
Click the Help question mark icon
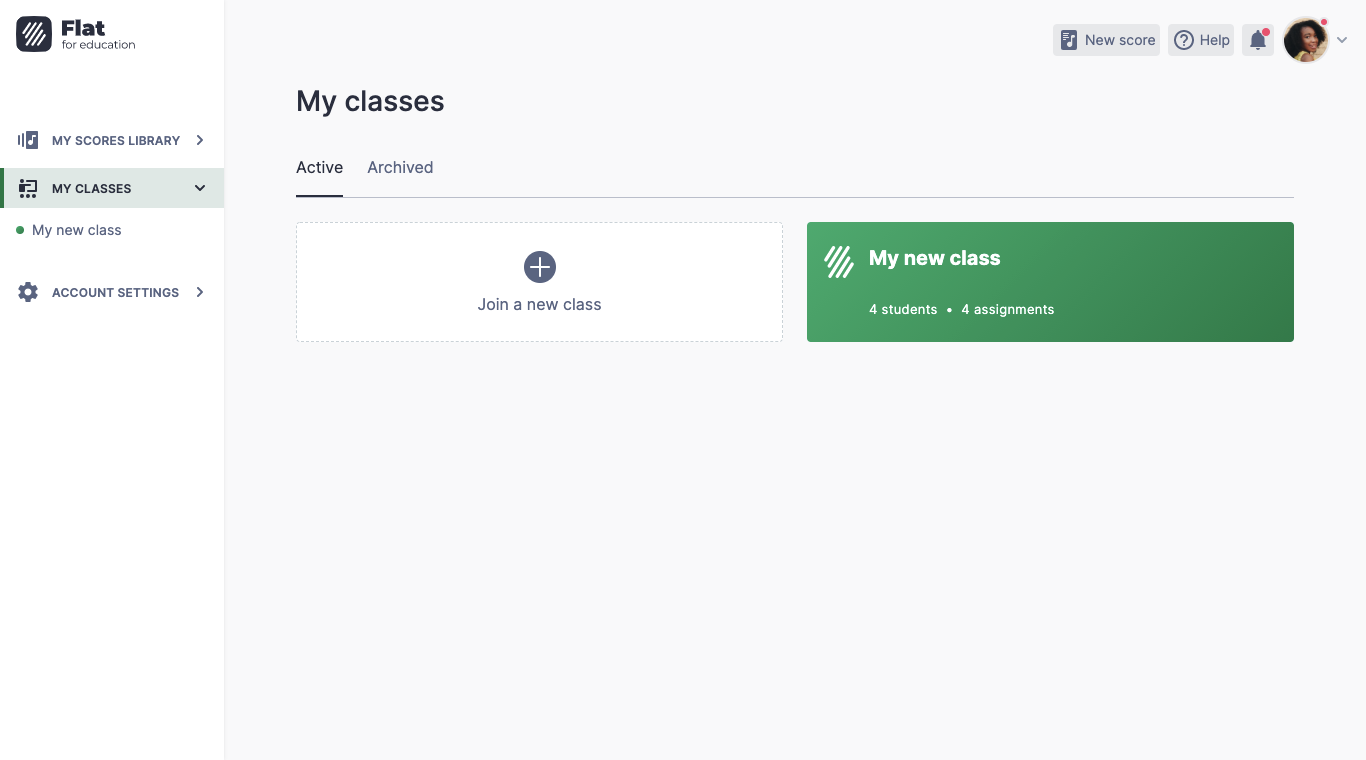[1185, 40]
